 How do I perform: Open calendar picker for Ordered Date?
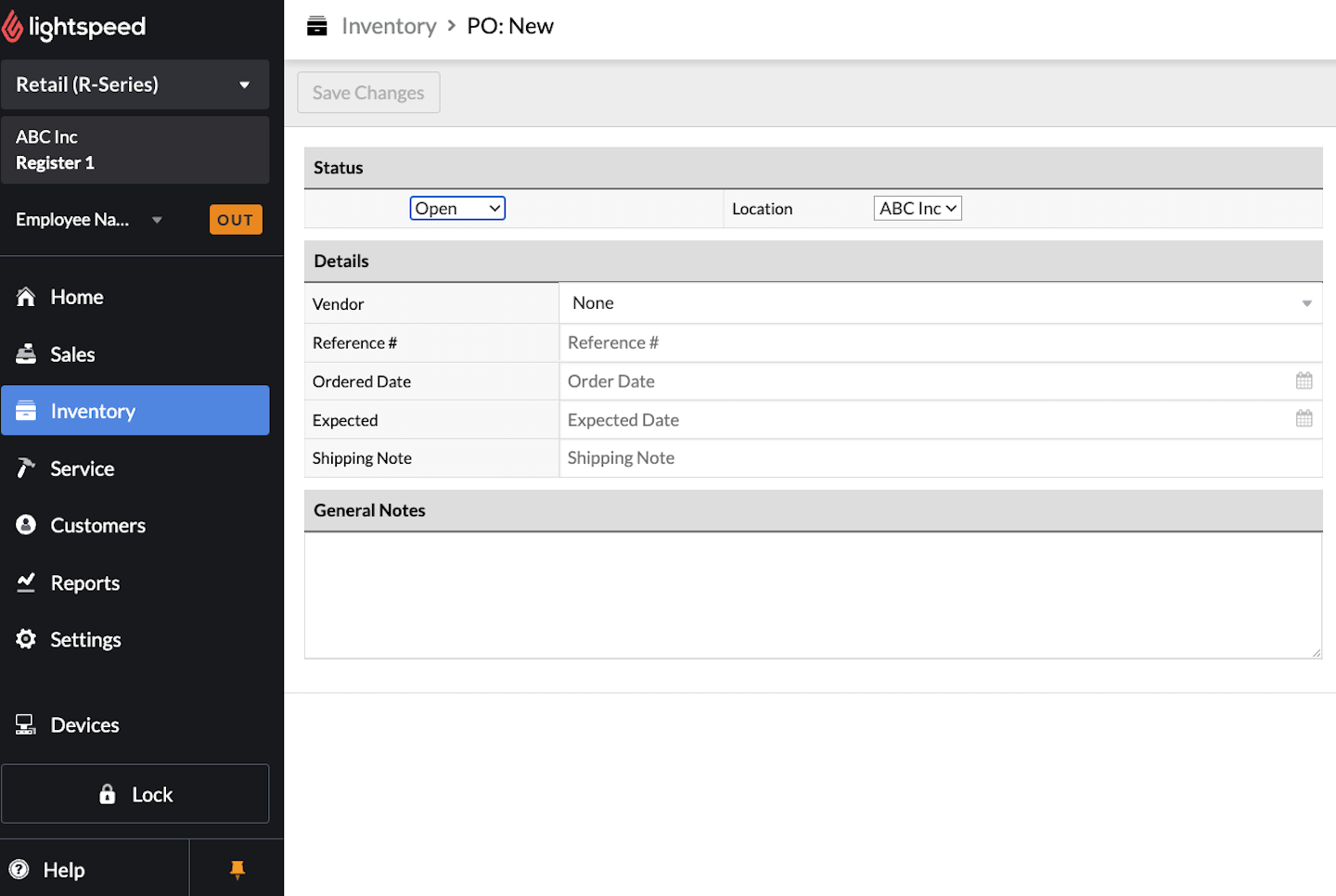click(x=1304, y=381)
